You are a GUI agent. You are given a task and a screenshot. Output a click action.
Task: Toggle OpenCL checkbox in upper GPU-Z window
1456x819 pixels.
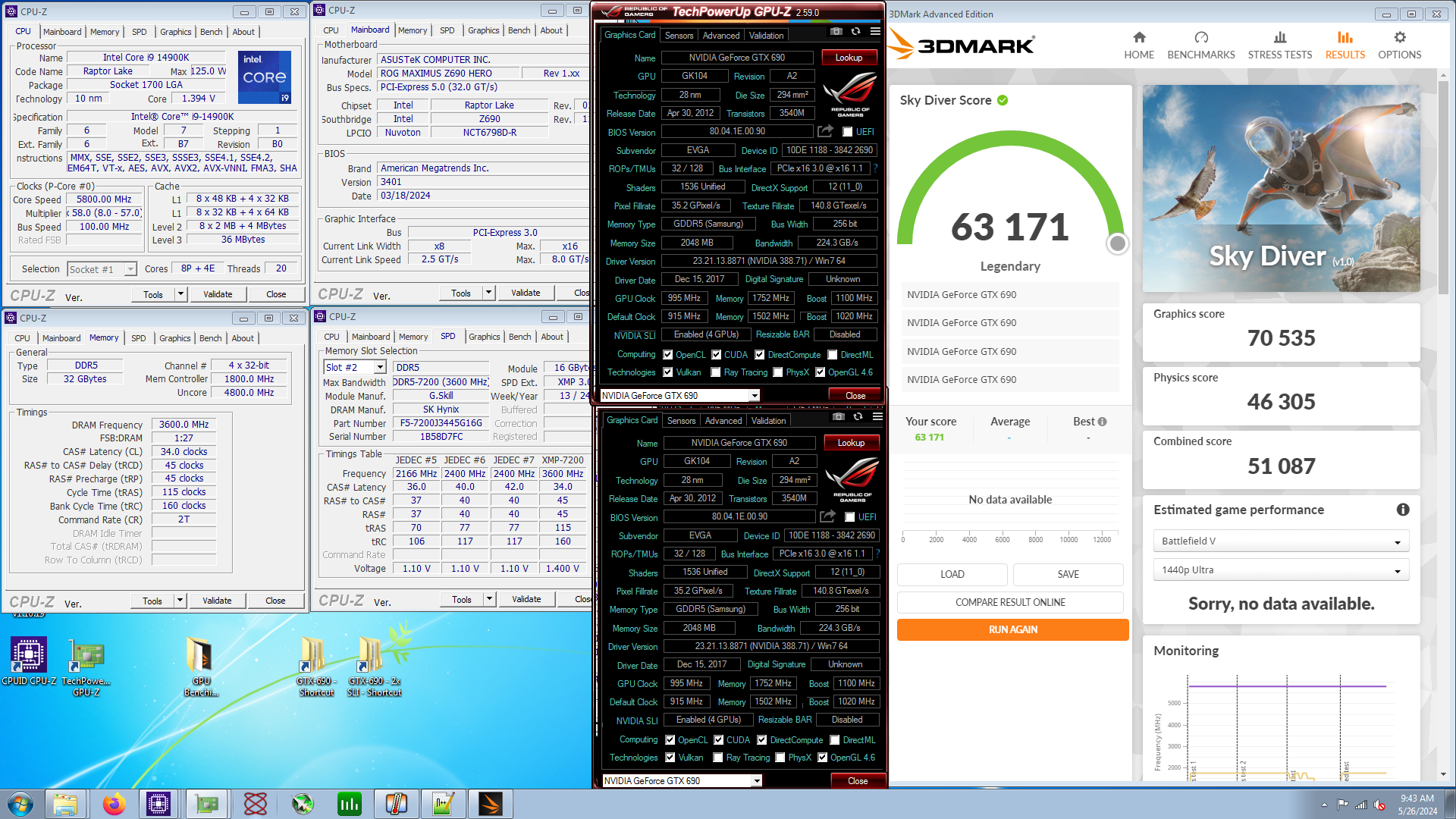click(x=667, y=354)
